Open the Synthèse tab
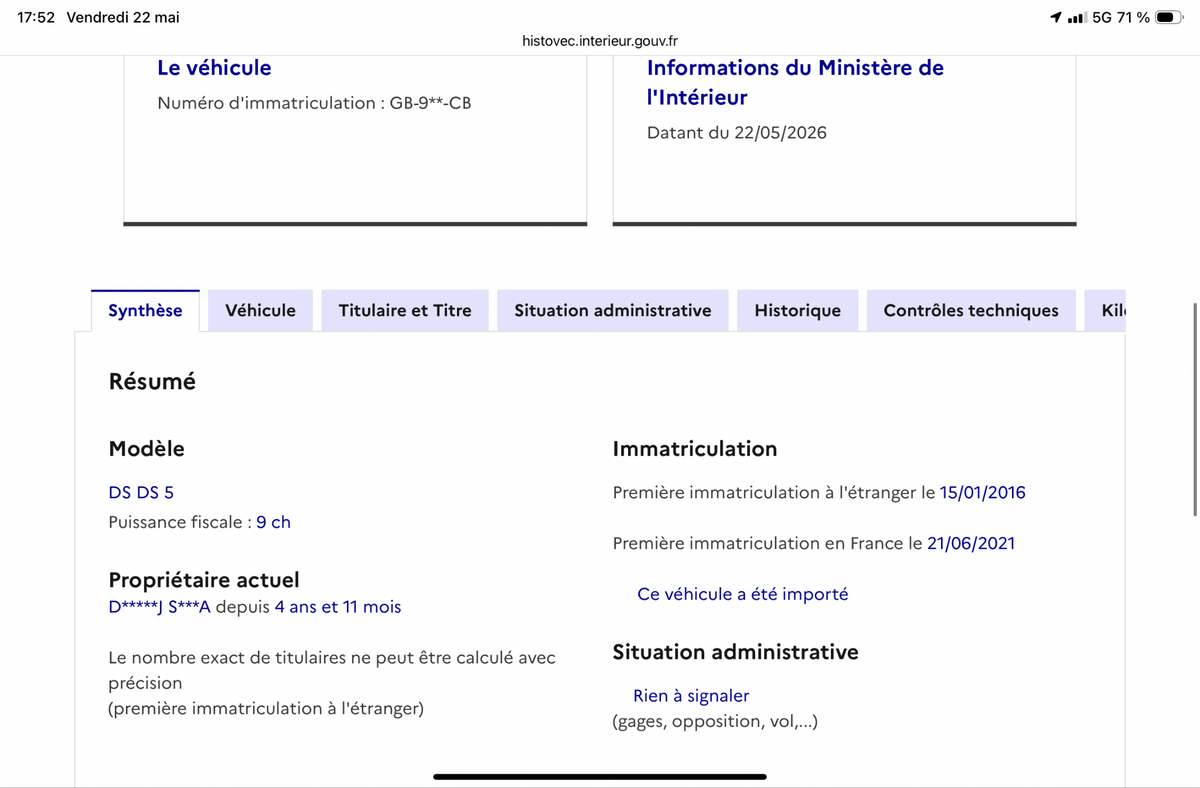This screenshot has width=1200, height=788. coord(145,310)
